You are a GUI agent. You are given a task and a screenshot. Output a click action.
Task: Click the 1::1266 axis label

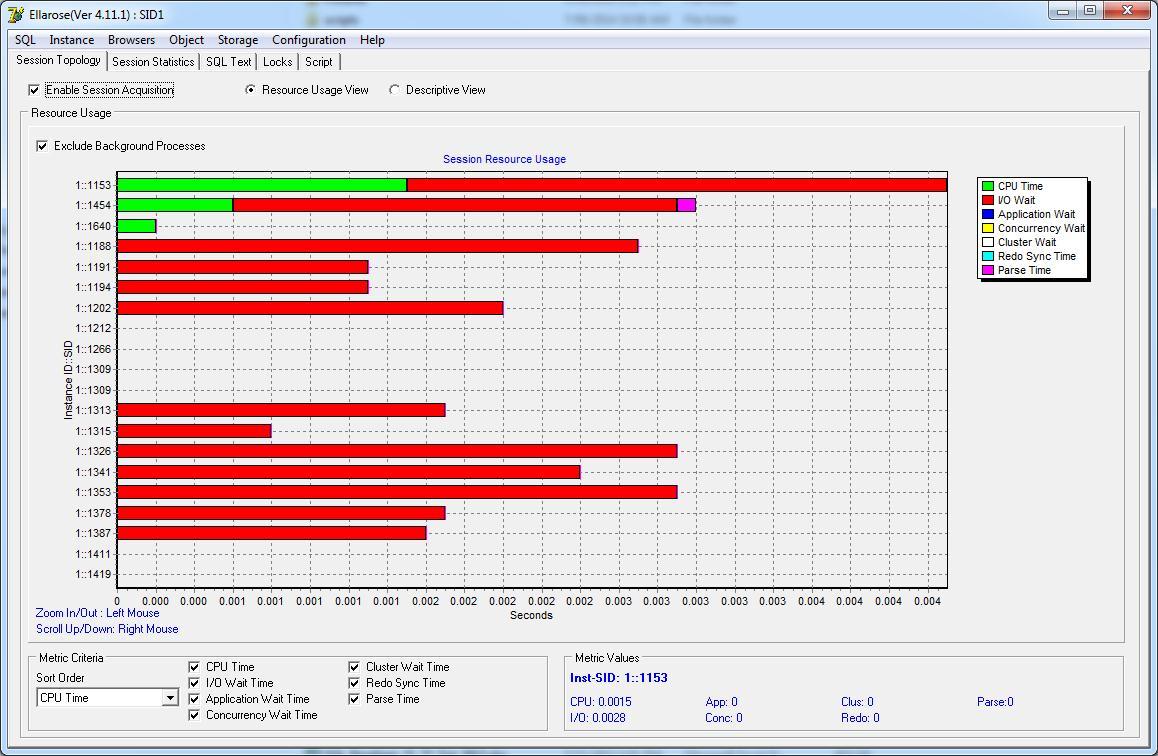93,349
